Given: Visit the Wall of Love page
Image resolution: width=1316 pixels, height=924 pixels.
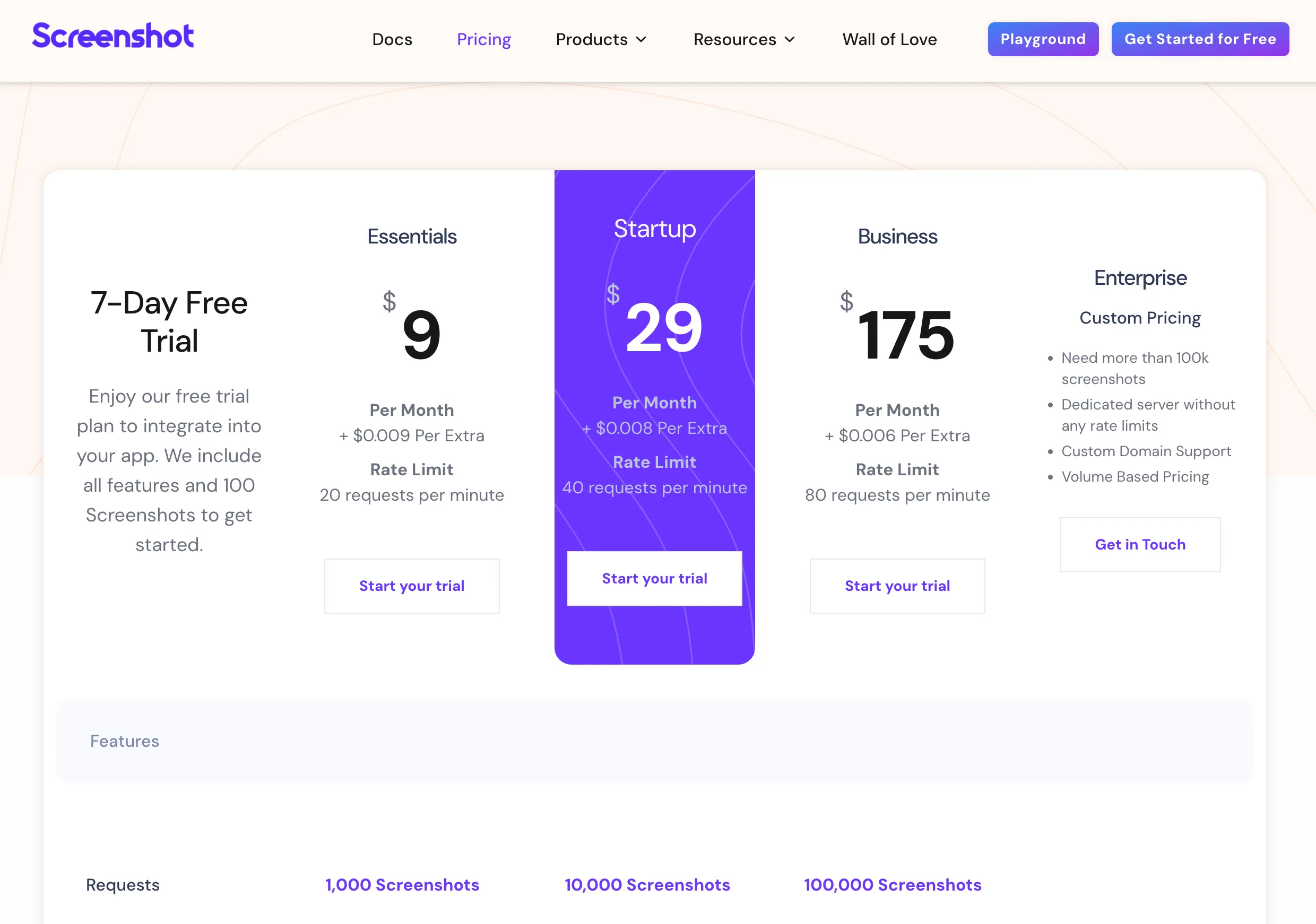Looking at the screenshot, I should click(x=889, y=39).
